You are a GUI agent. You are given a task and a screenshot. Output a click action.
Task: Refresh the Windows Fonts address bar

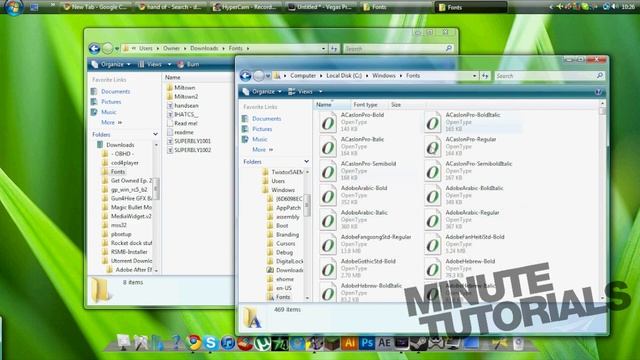pos(485,76)
